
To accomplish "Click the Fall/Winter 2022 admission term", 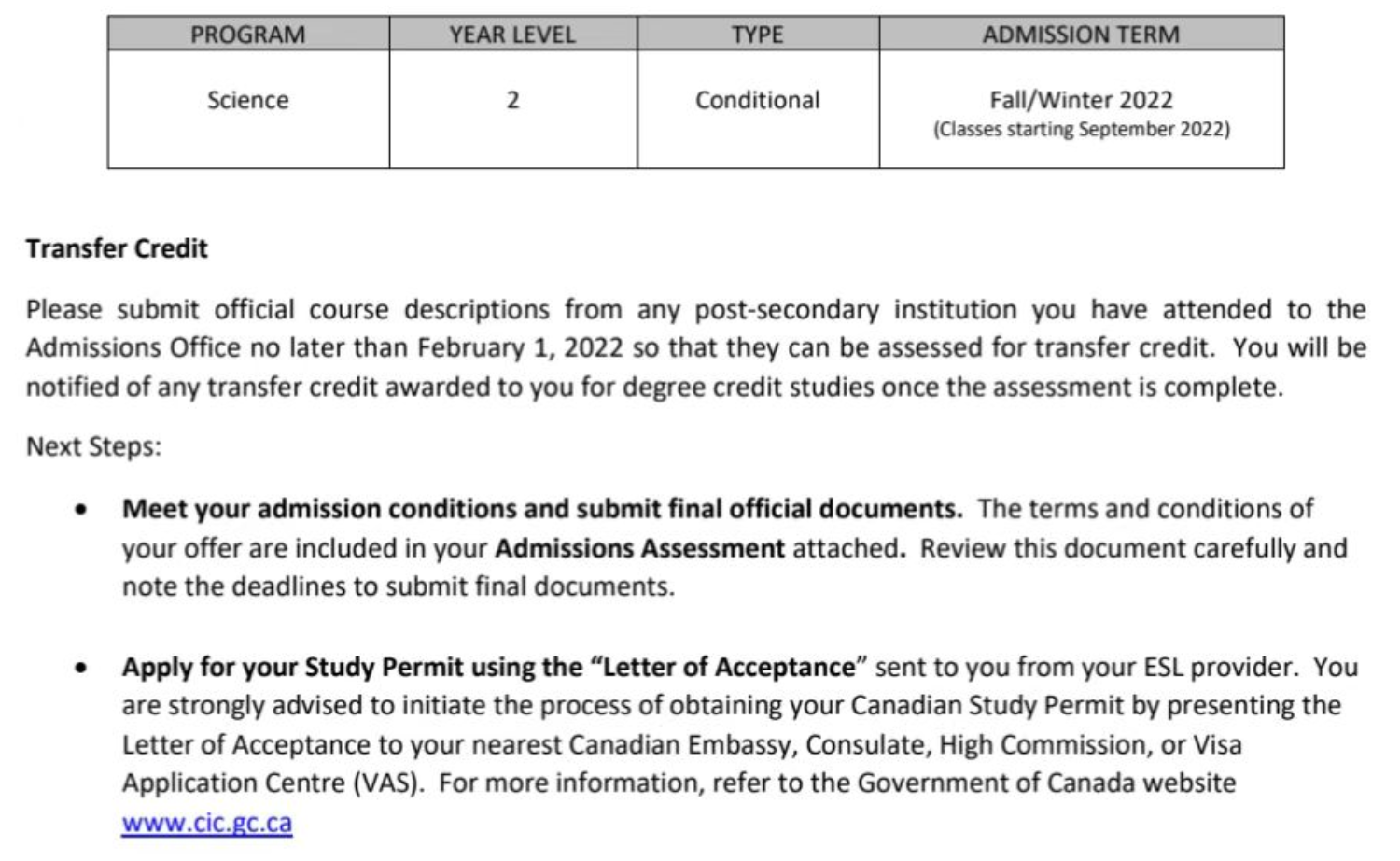I will (x=1081, y=99).
